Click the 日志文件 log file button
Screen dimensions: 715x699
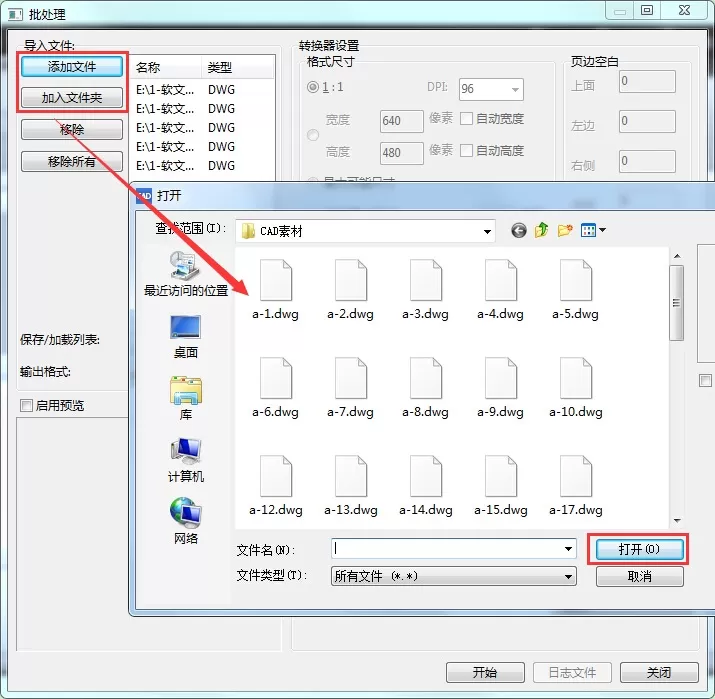(x=572, y=672)
